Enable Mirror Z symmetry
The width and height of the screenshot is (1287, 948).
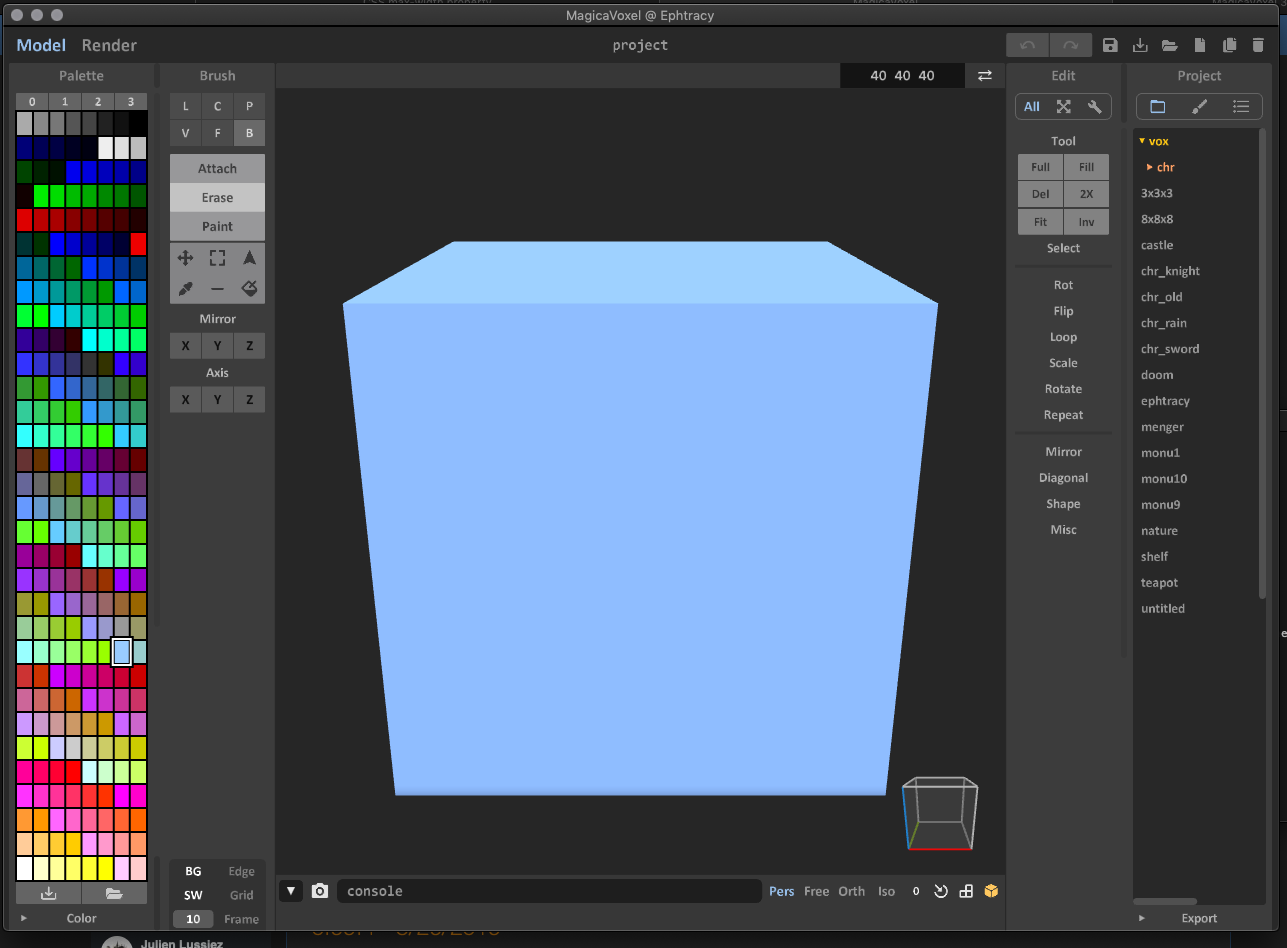click(249, 345)
